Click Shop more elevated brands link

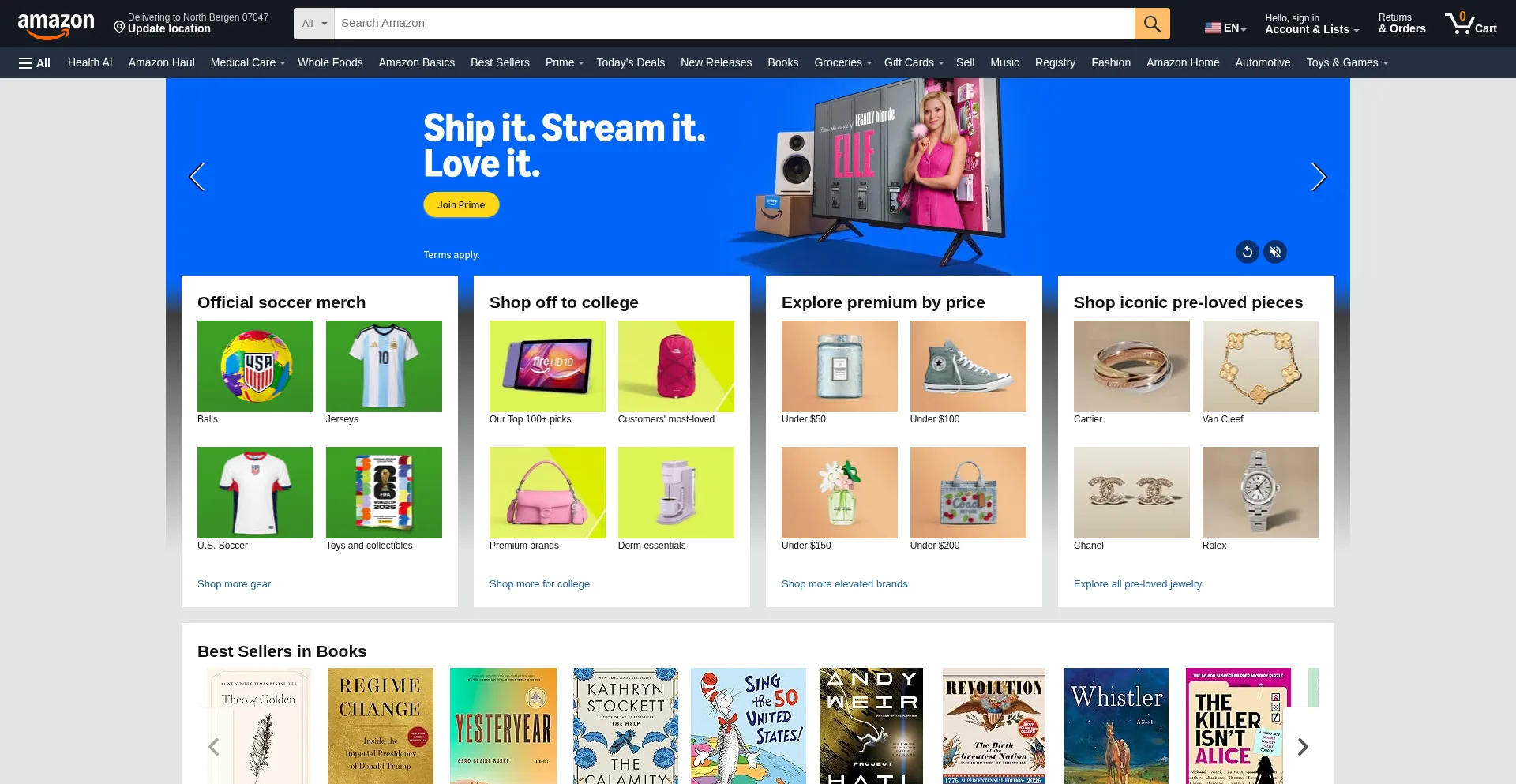pos(844,584)
